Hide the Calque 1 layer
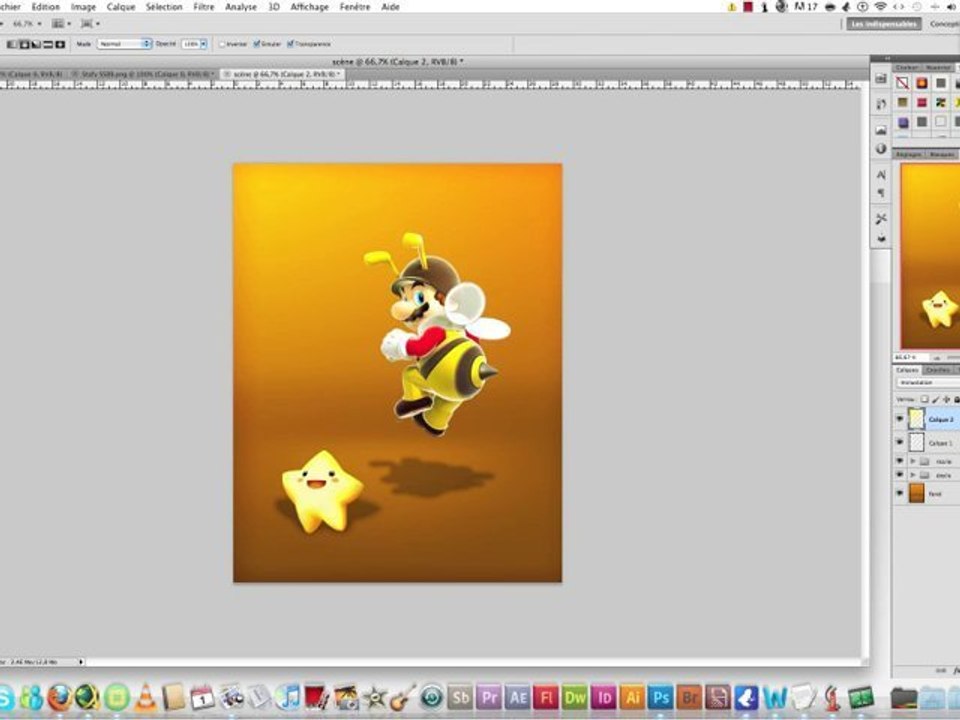Image resolution: width=960 pixels, height=720 pixels. point(899,442)
